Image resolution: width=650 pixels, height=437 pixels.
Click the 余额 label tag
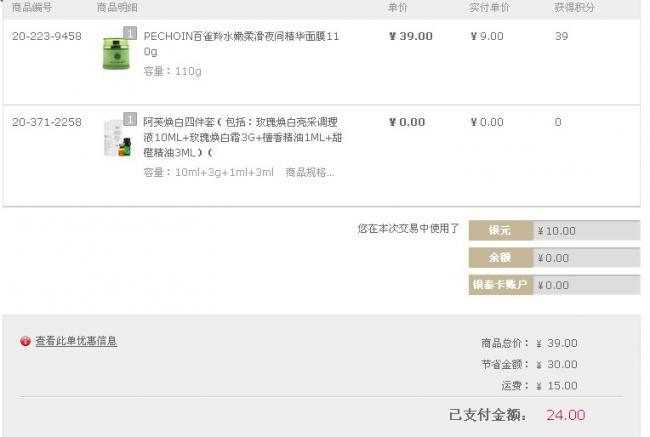[500, 257]
